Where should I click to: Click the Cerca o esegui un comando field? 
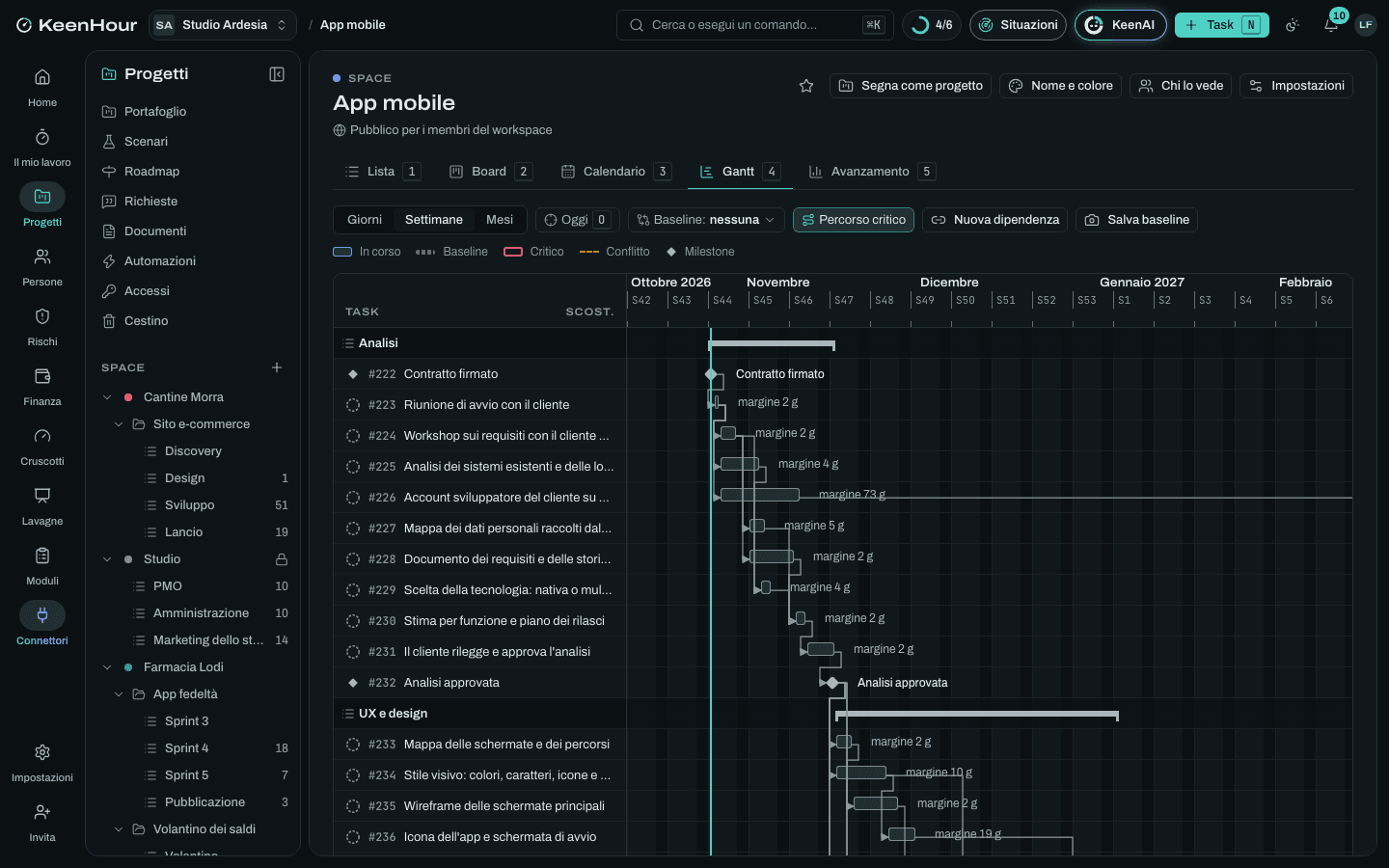point(755,25)
